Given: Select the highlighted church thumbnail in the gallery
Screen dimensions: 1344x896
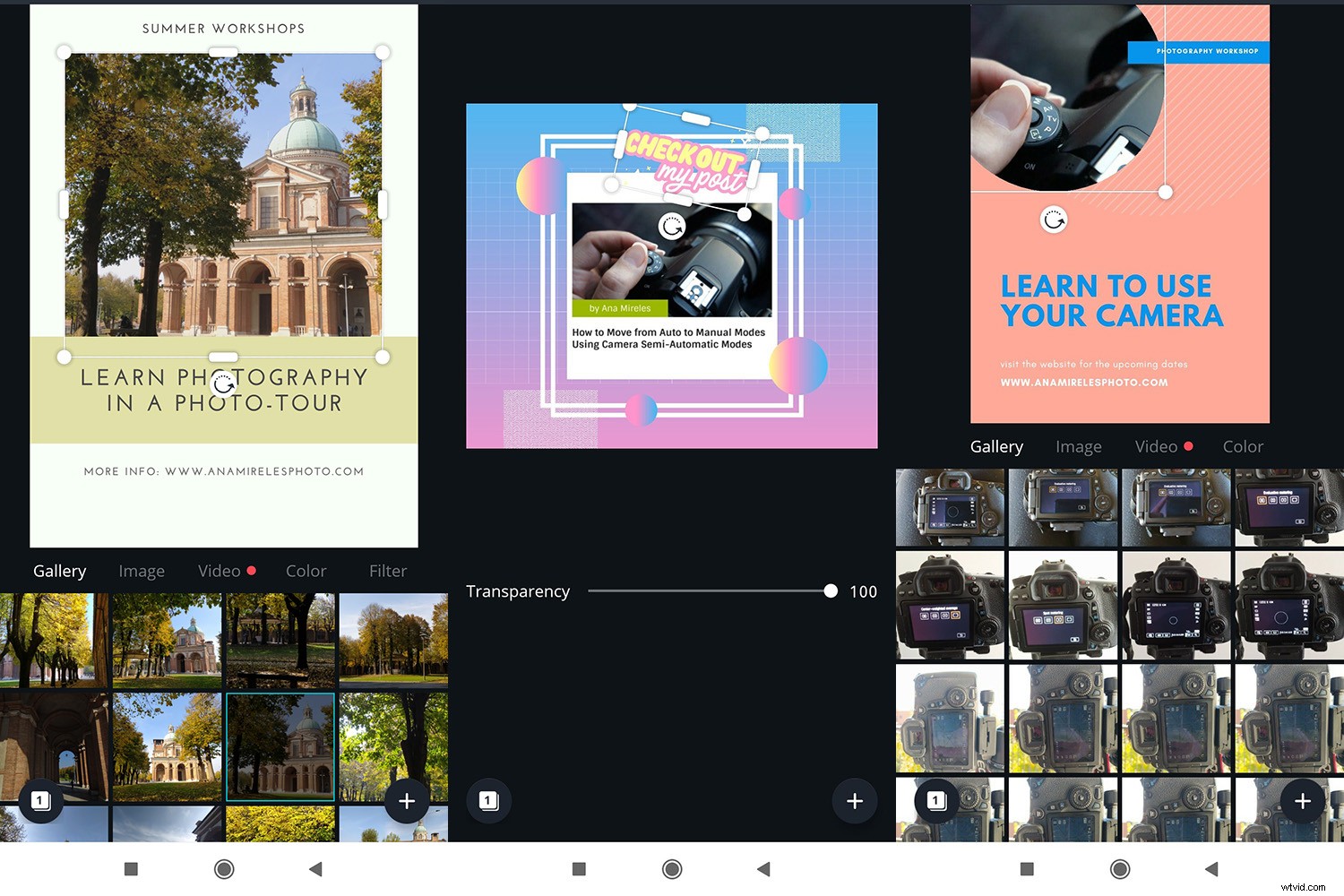Looking at the screenshot, I should click(280, 745).
